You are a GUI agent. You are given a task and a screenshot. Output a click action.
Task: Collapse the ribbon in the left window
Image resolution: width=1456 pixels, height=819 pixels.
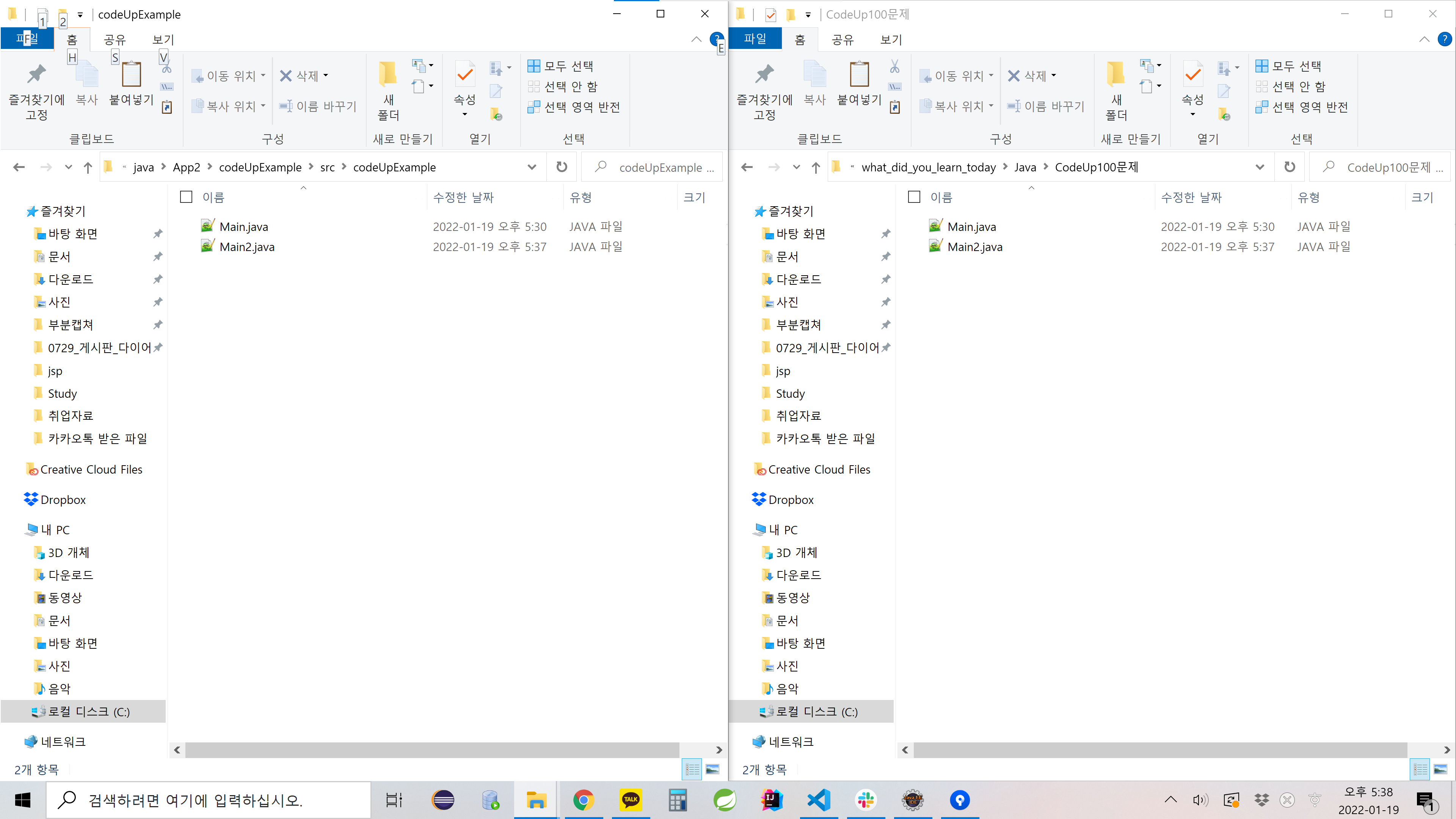tap(696, 39)
